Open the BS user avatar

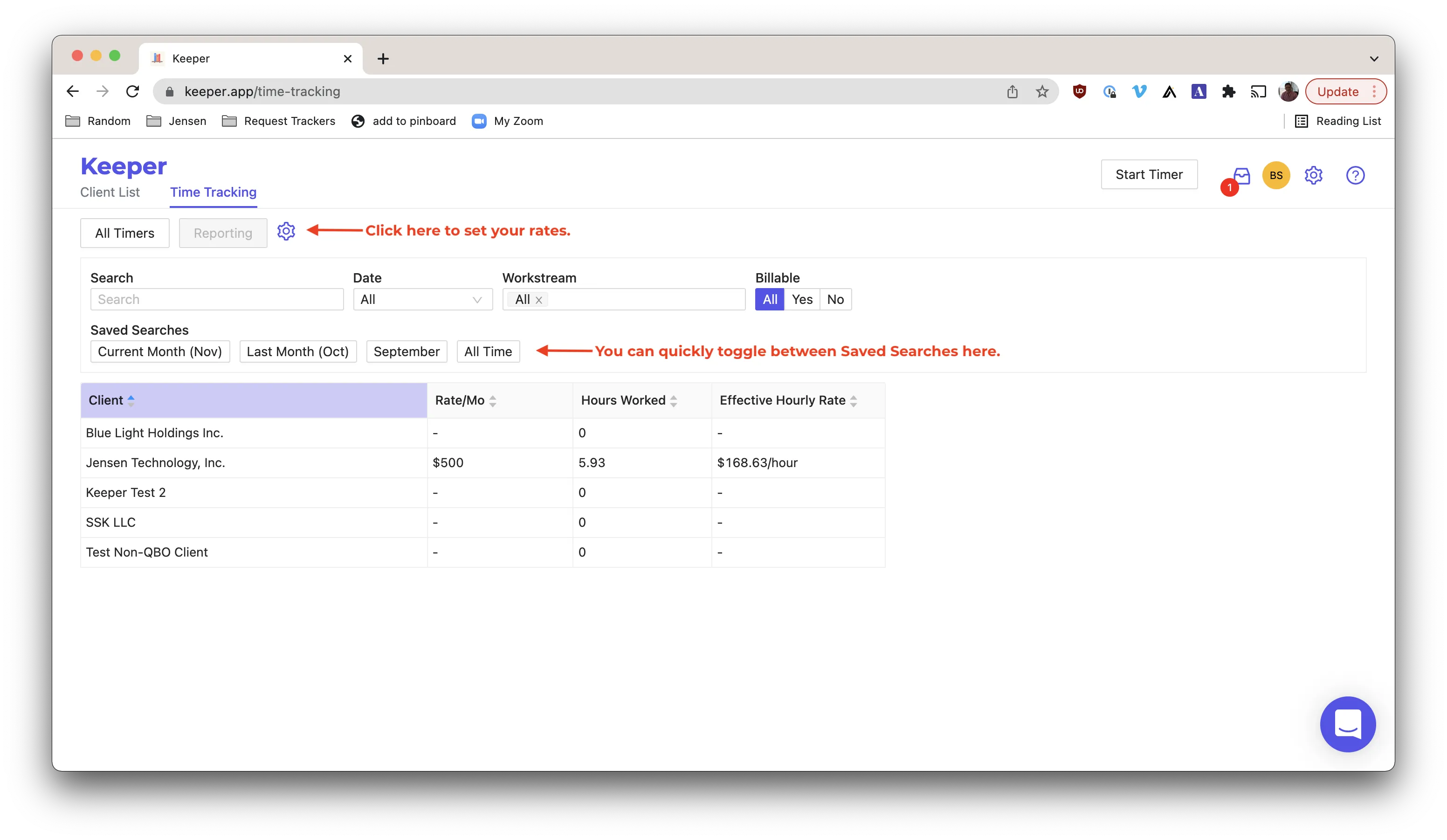point(1276,175)
